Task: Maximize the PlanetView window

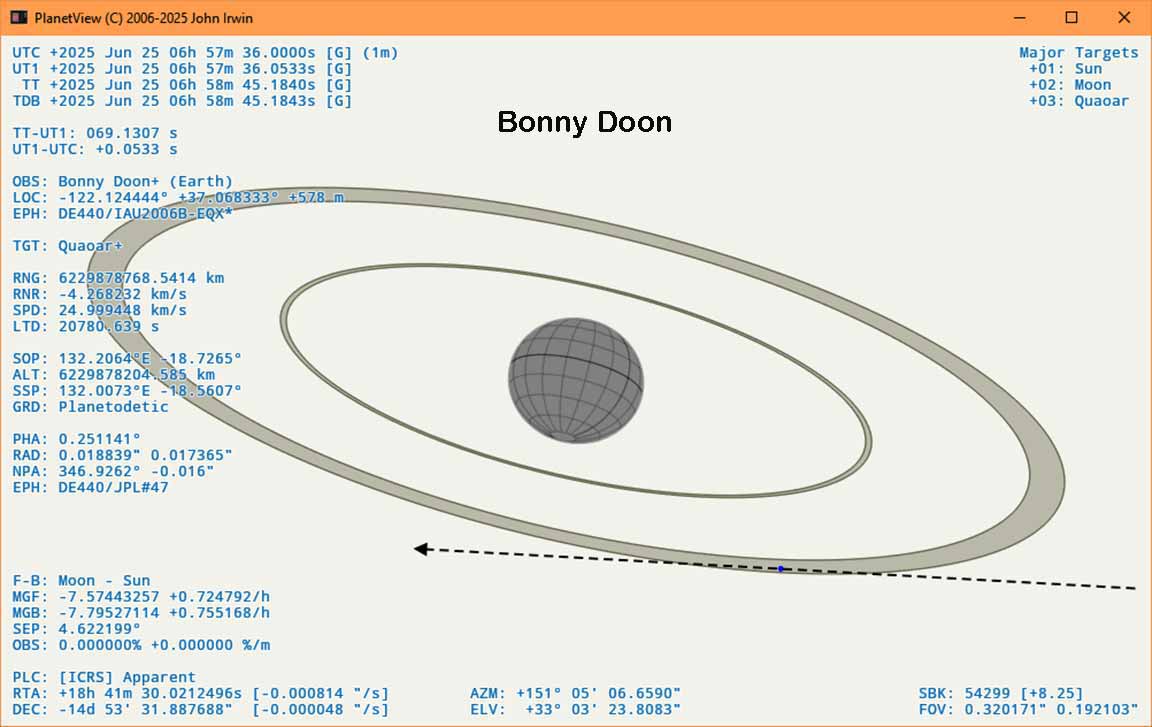Action: pyautogui.click(x=1071, y=17)
